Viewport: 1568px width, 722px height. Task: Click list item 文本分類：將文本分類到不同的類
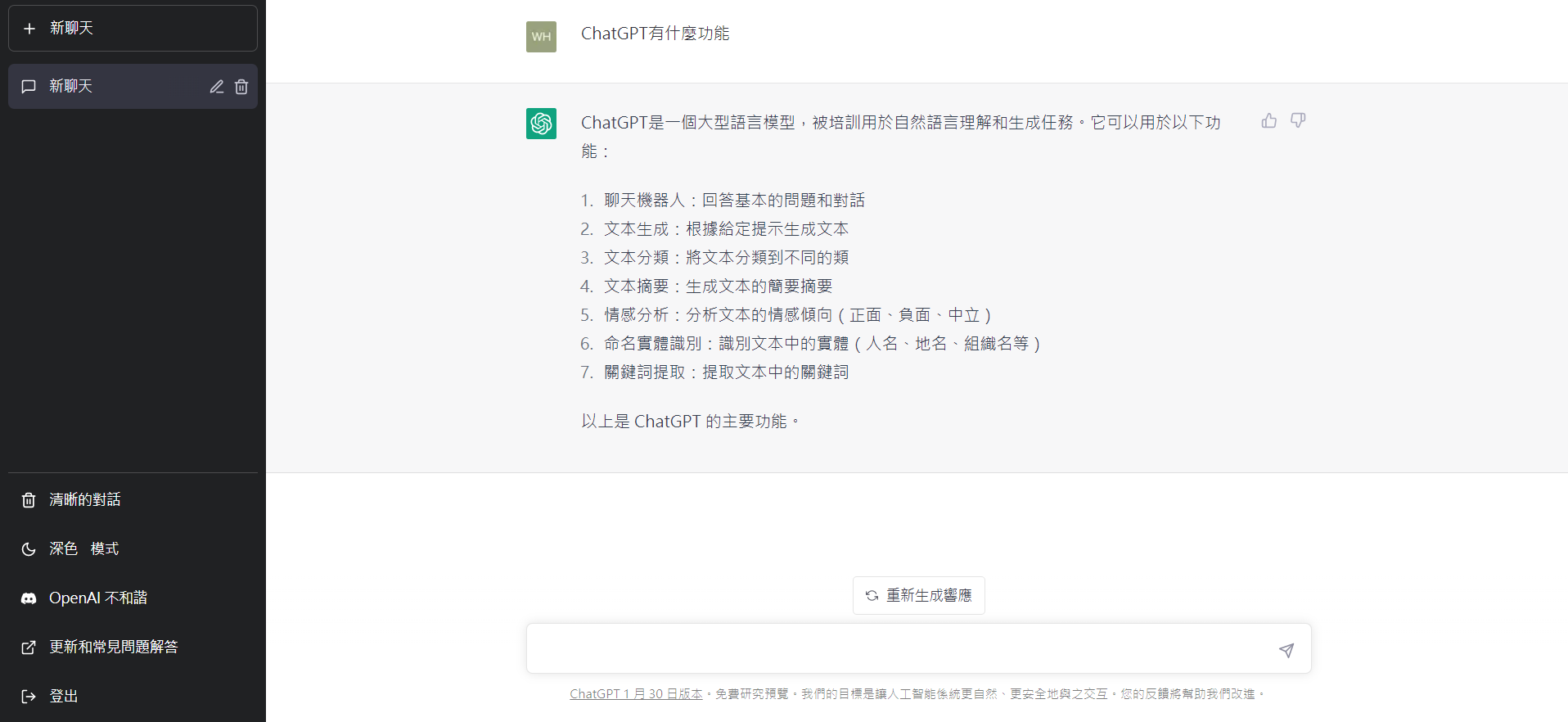[726, 258]
